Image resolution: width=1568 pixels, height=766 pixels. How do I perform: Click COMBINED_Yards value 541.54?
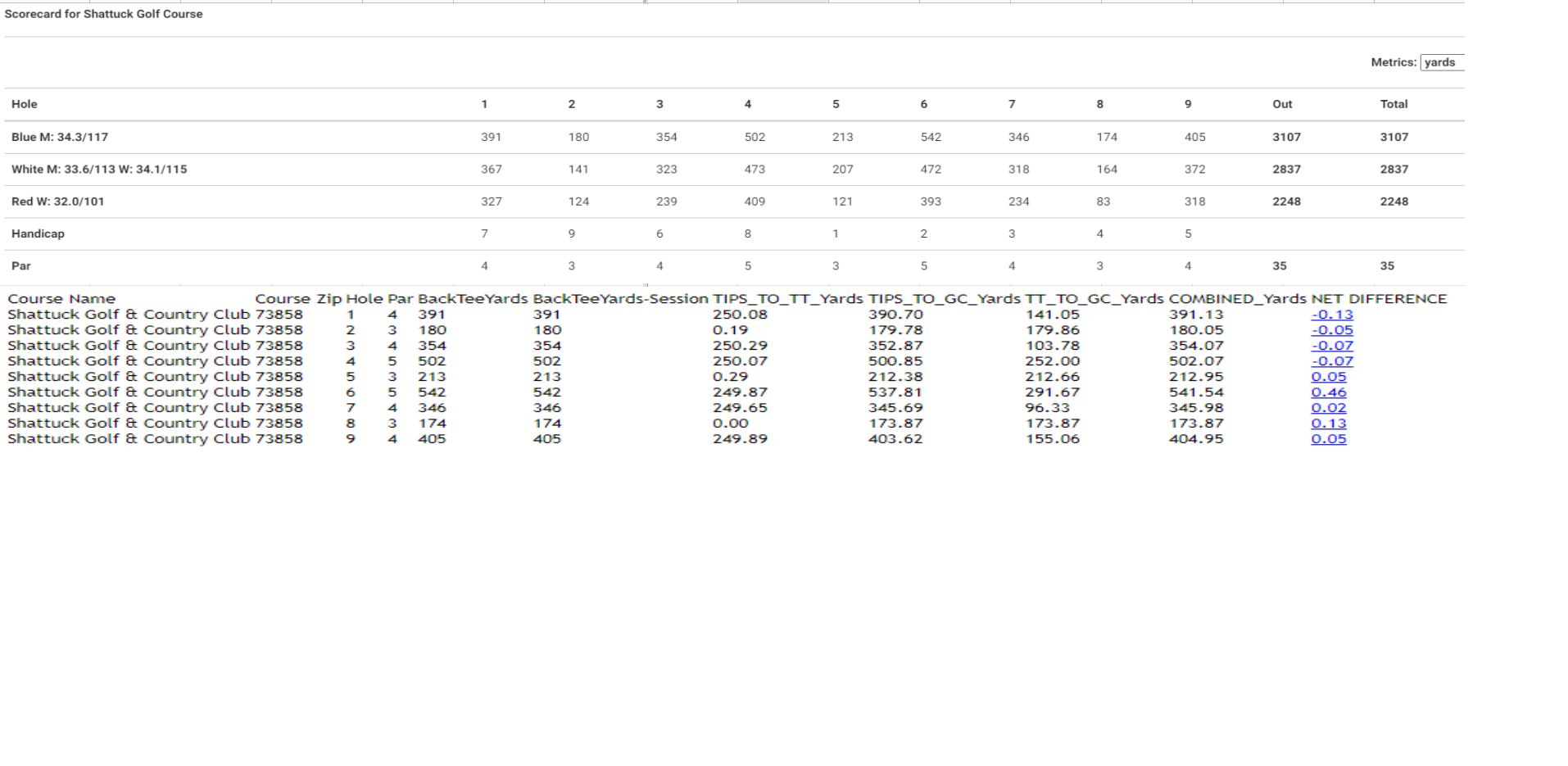[x=1196, y=392]
